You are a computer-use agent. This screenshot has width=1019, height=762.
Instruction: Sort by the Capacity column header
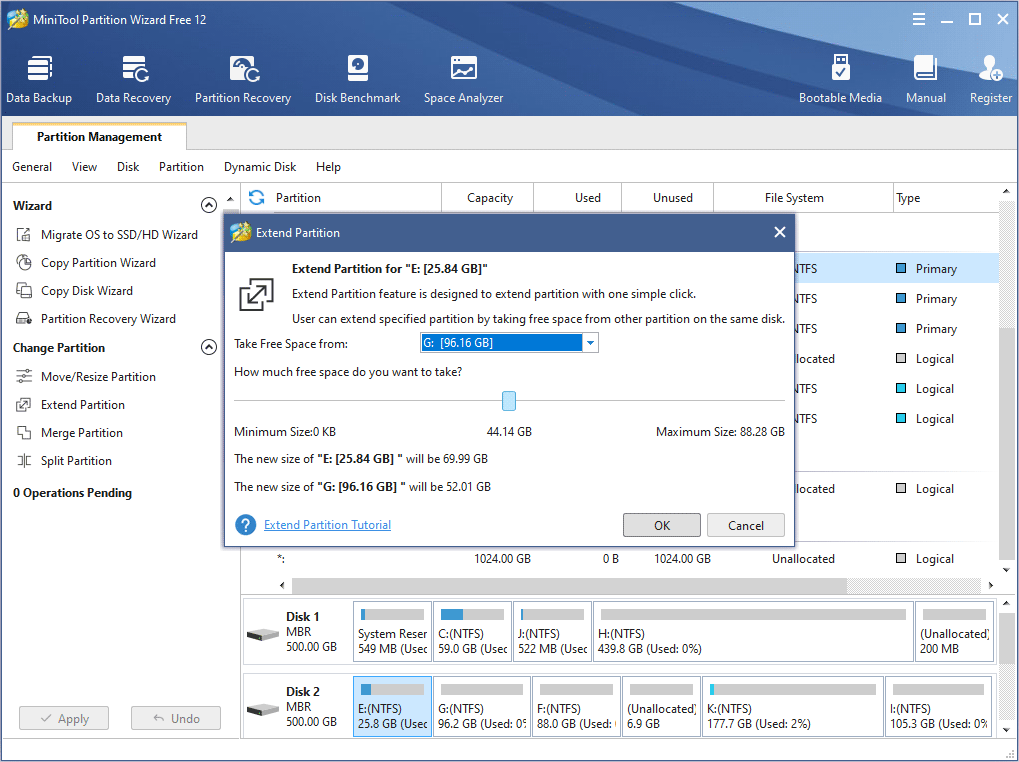488,197
